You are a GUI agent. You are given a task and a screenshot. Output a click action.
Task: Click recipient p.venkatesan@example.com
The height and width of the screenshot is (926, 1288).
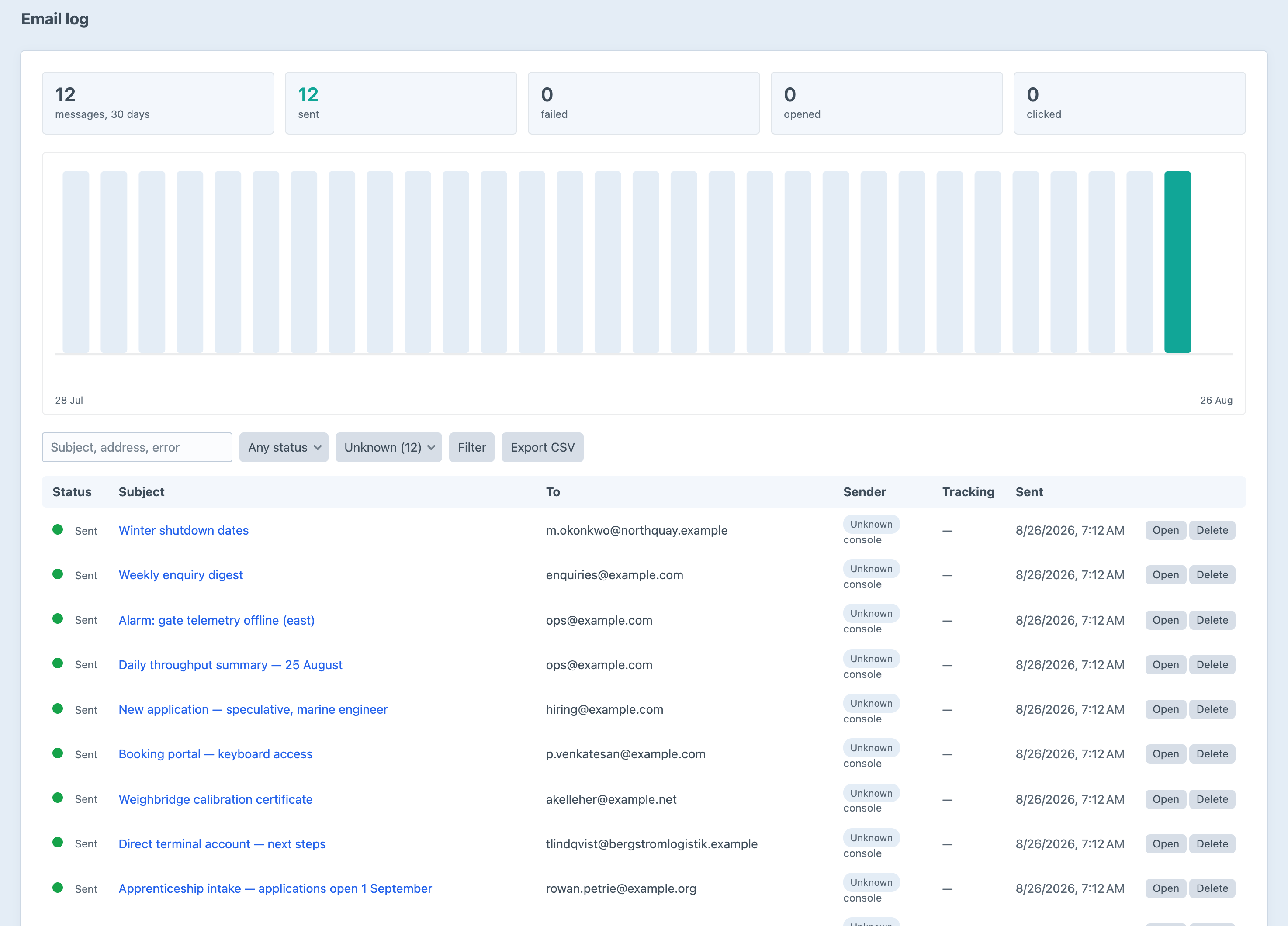[x=625, y=754]
